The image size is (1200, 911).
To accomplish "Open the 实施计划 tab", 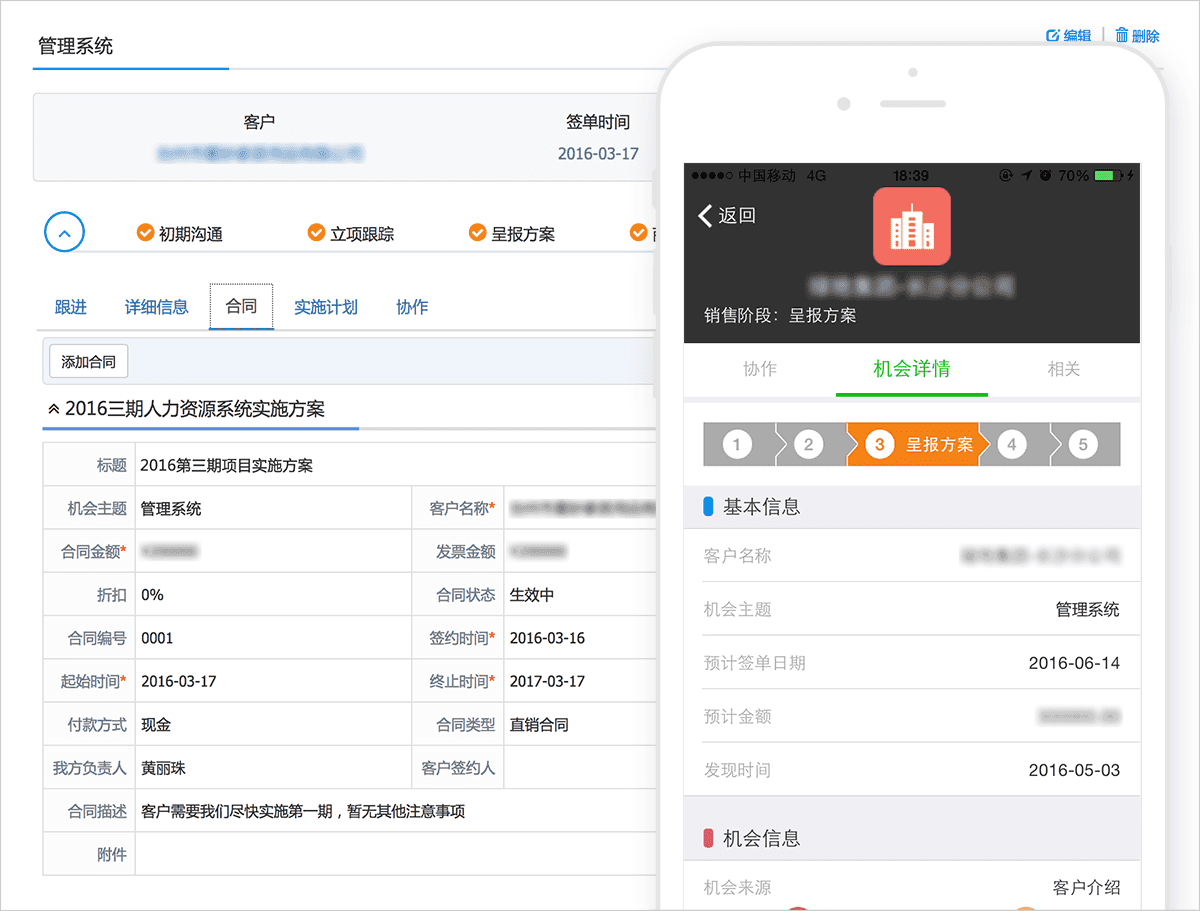I will 326,307.
